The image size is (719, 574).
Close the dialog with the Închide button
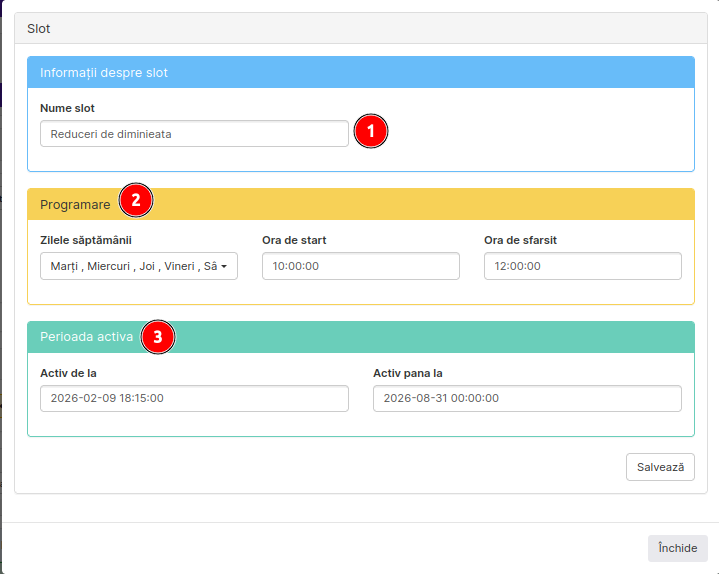pos(677,548)
